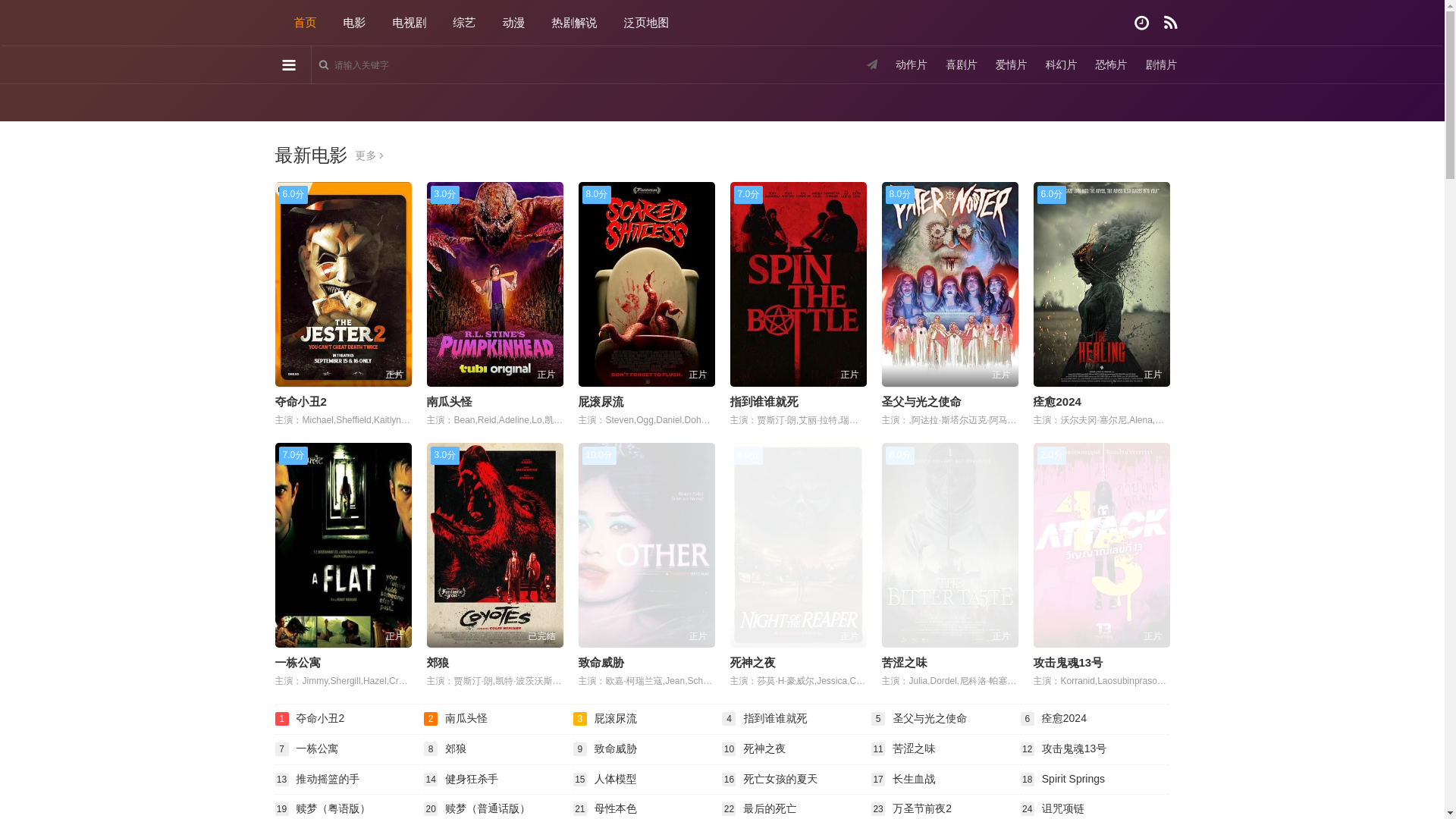Screen dimensions: 1456x819
Task: Open the Spin the Bottle poster thumbnail
Action: [x=799, y=284]
